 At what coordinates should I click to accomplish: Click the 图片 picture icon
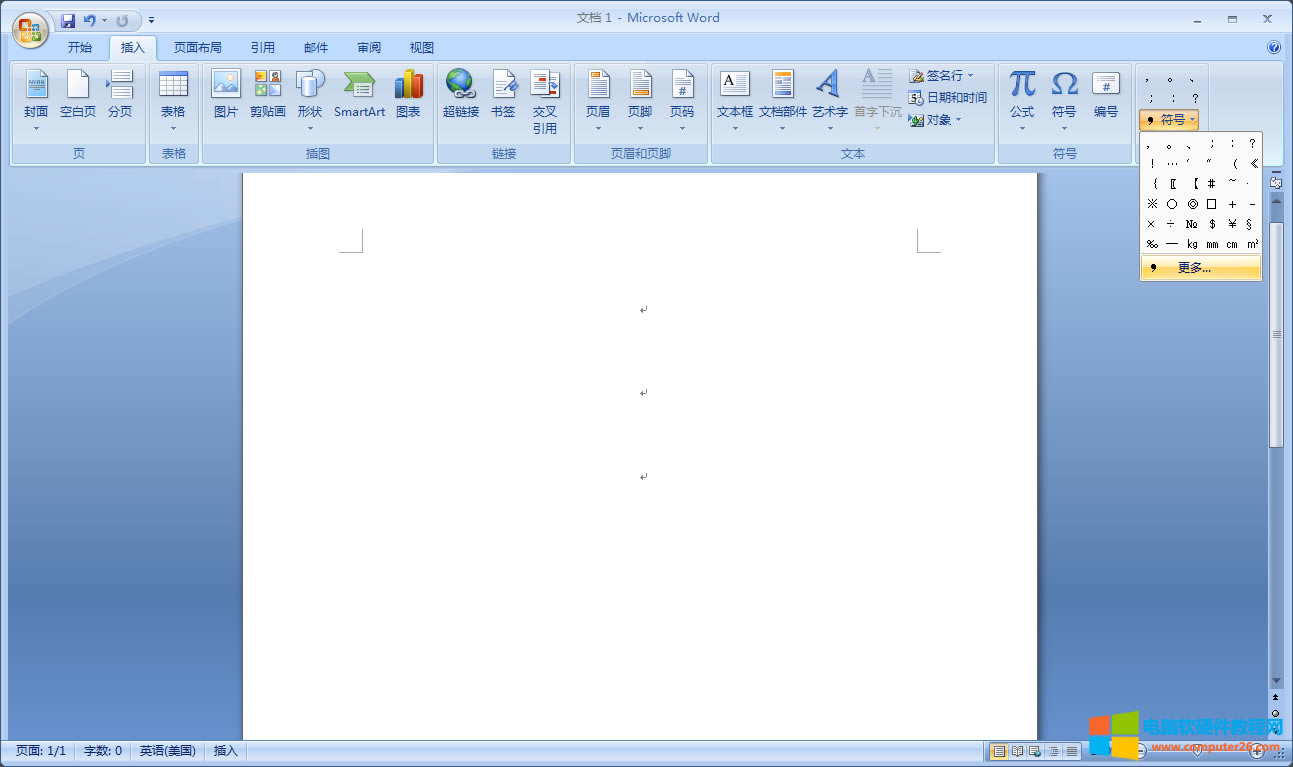pyautogui.click(x=226, y=94)
